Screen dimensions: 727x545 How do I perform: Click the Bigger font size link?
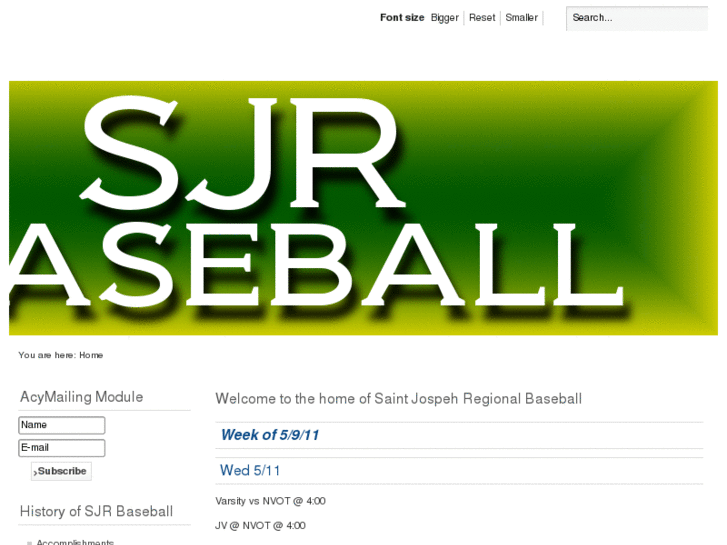coord(444,18)
